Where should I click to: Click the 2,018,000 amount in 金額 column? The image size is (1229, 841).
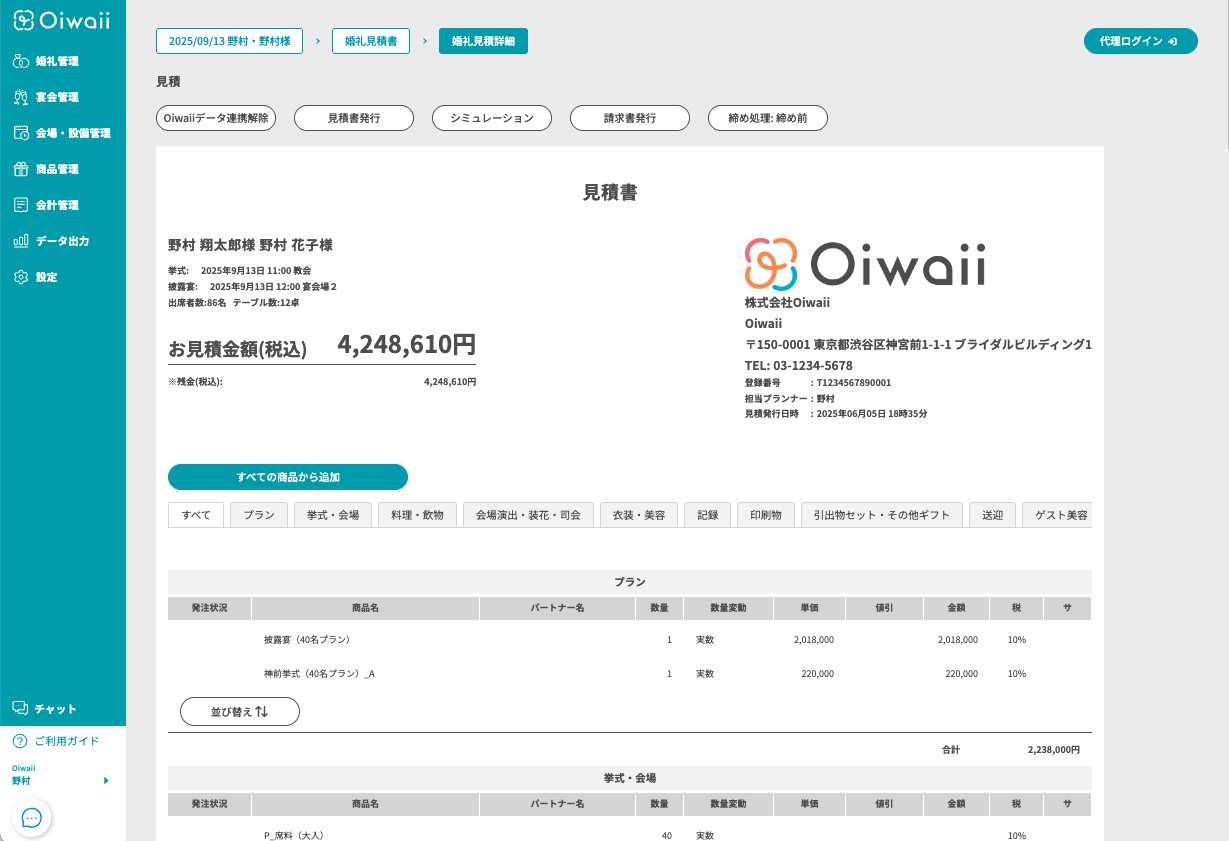click(x=958, y=639)
